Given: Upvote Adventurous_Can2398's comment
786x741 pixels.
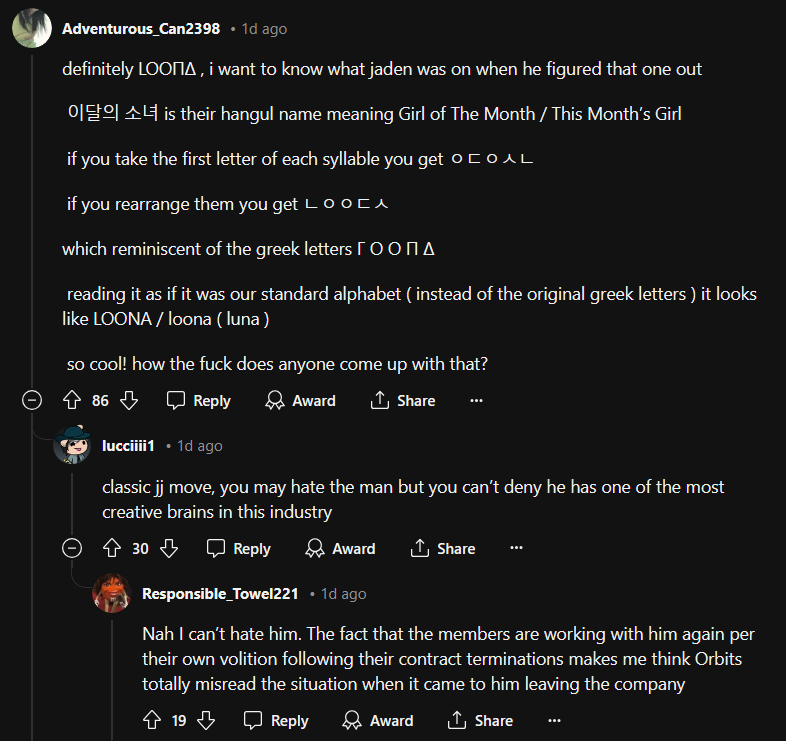Looking at the screenshot, I should tap(71, 401).
